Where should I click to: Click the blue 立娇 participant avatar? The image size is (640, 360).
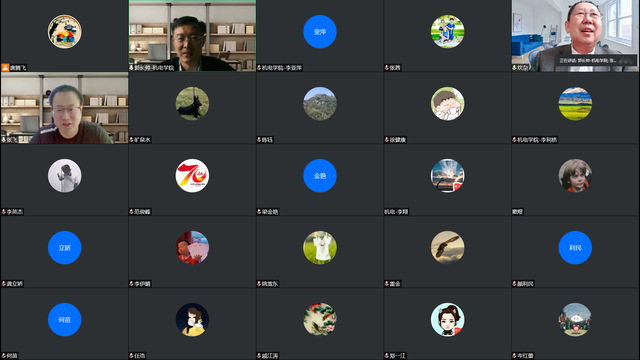click(x=64, y=247)
